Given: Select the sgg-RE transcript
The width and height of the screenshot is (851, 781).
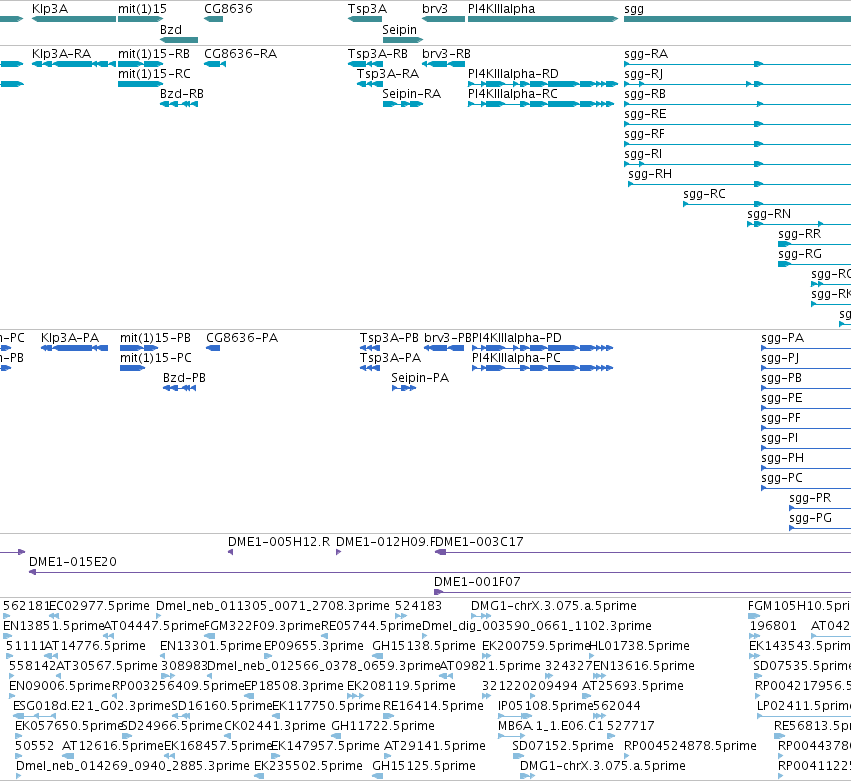Looking at the screenshot, I should pos(738,124).
